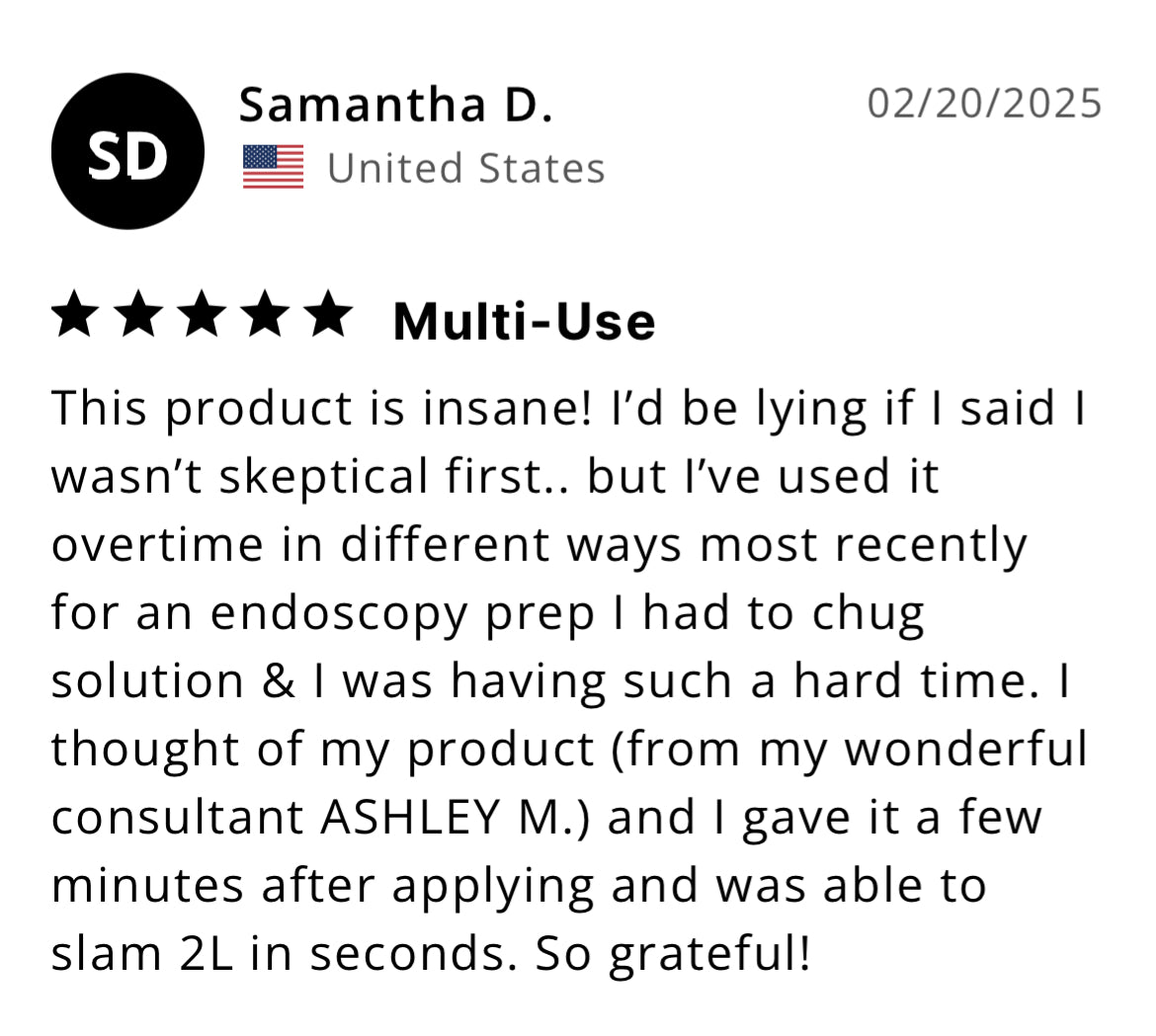The width and height of the screenshot is (1156, 1036).
Task: Select the fourth rating star
Action: click(x=266, y=317)
